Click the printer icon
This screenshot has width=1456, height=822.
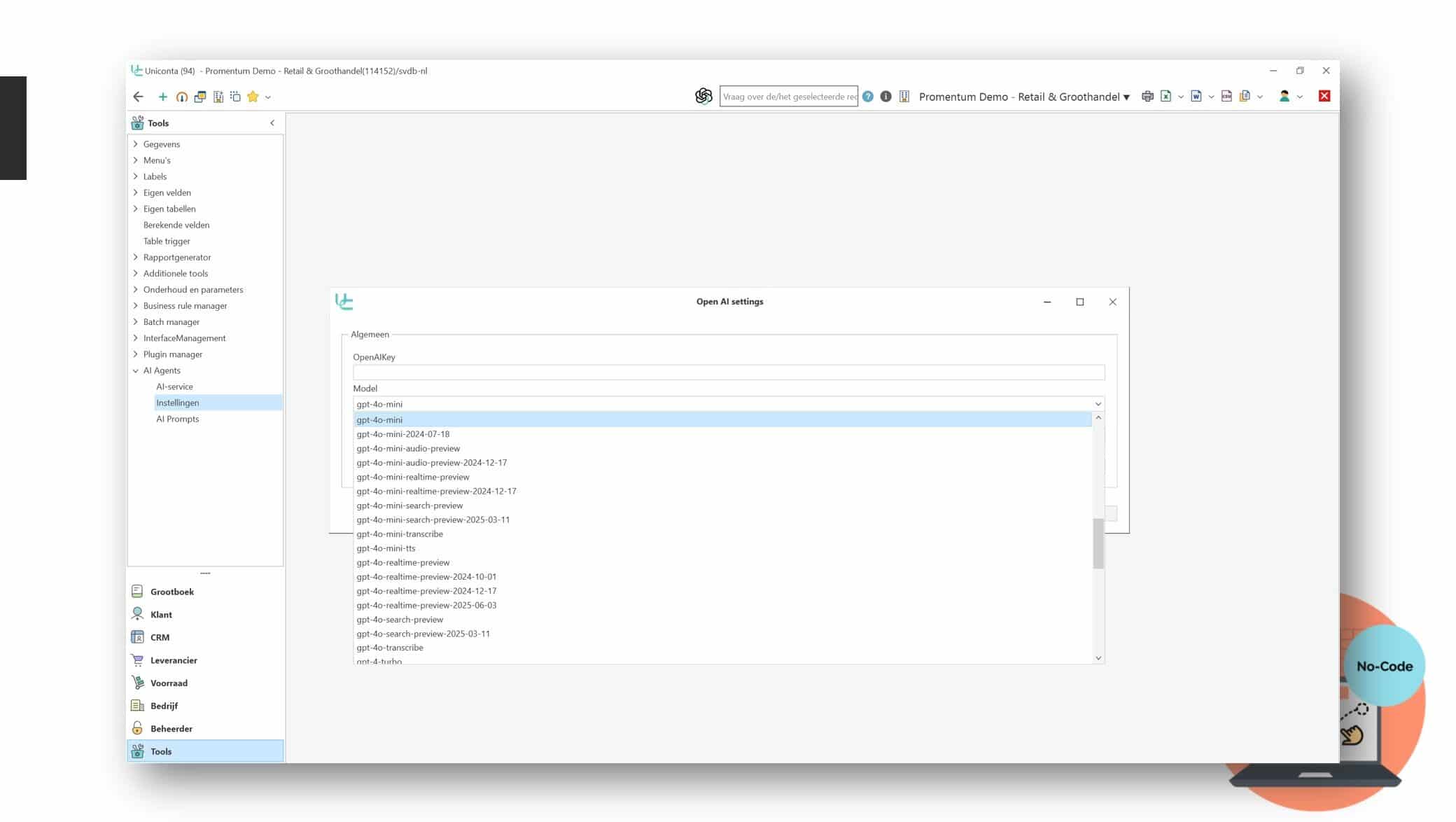[x=1147, y=97]
